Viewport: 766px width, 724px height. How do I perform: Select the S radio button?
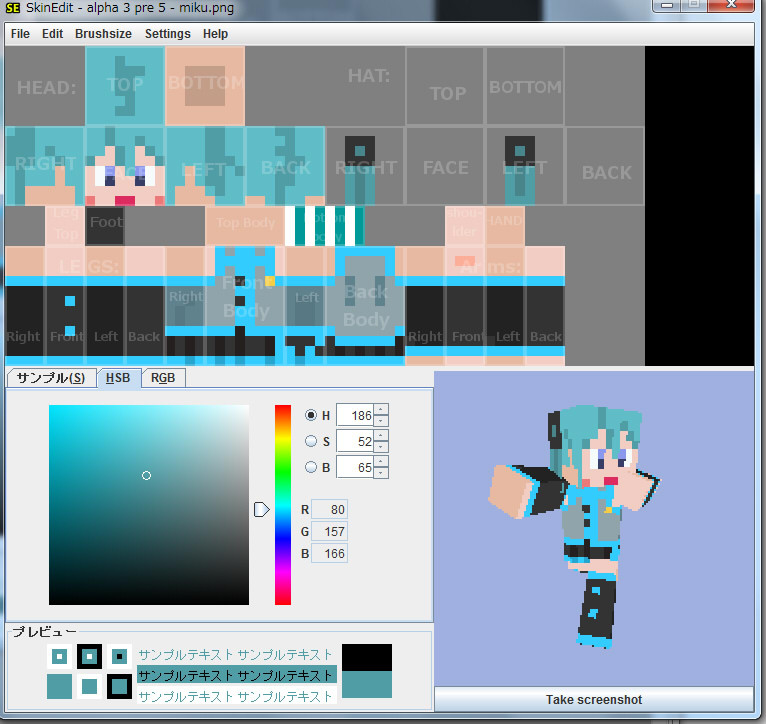click(311, 441)
